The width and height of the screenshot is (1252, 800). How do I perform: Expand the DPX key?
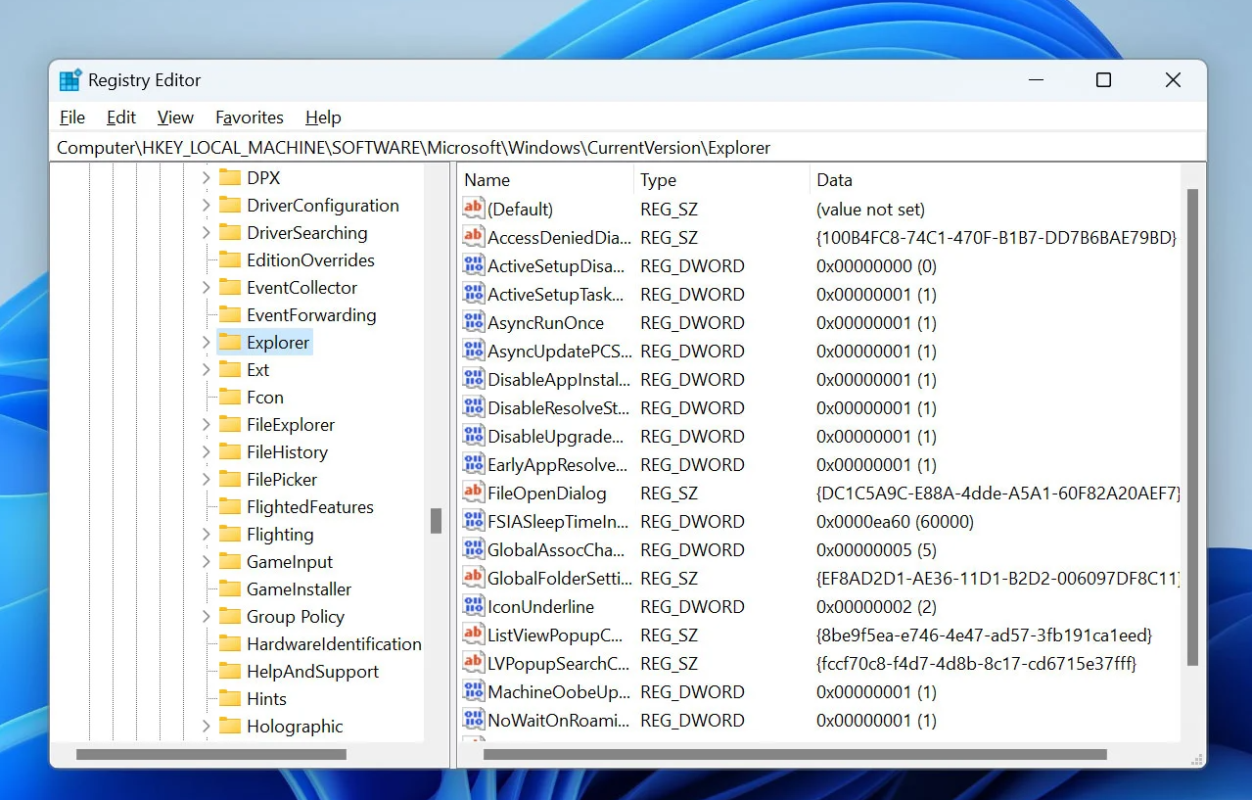pyautogui.click(x=206, y=178)
